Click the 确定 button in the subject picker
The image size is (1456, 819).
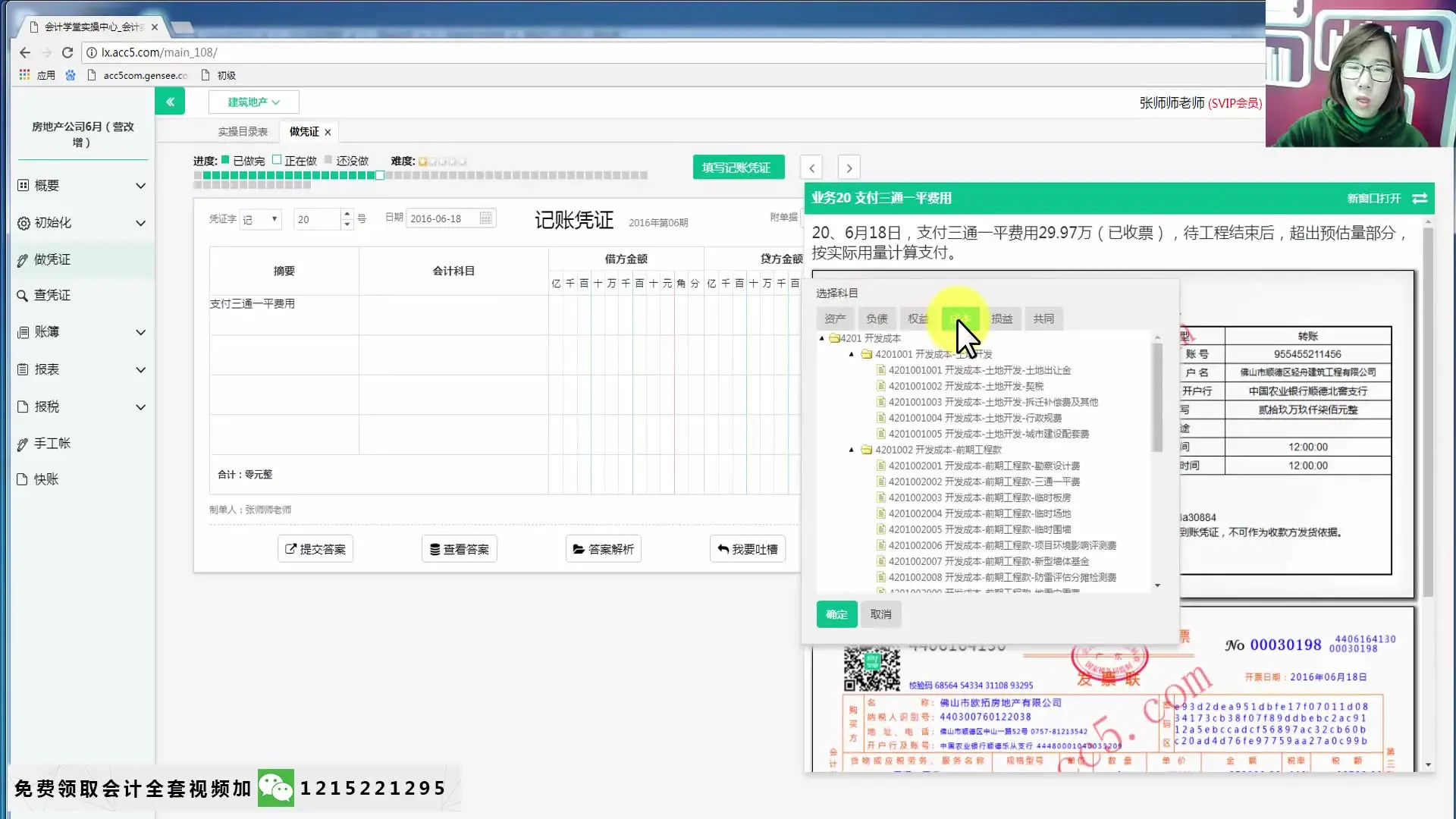point(836,614)
